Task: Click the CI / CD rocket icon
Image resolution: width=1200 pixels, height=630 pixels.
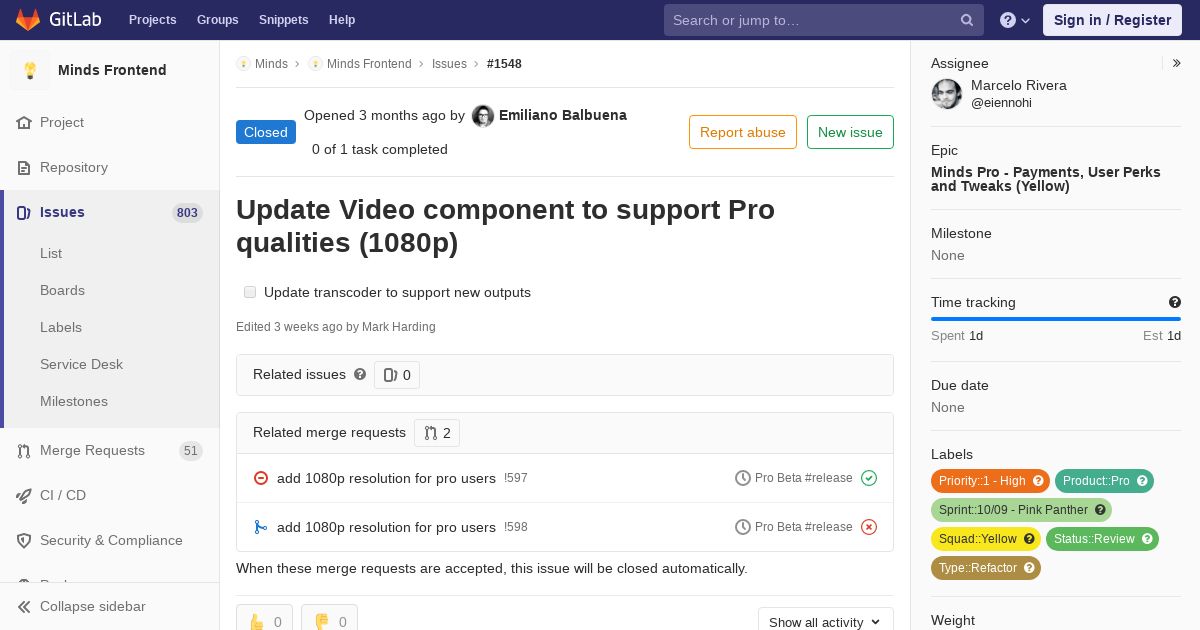Action: (24, 495)
